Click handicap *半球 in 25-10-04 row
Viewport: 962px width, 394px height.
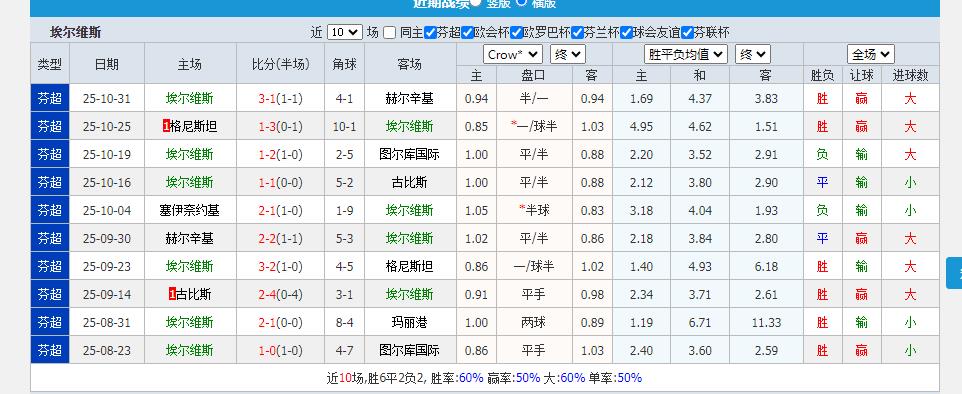(534, 211)
